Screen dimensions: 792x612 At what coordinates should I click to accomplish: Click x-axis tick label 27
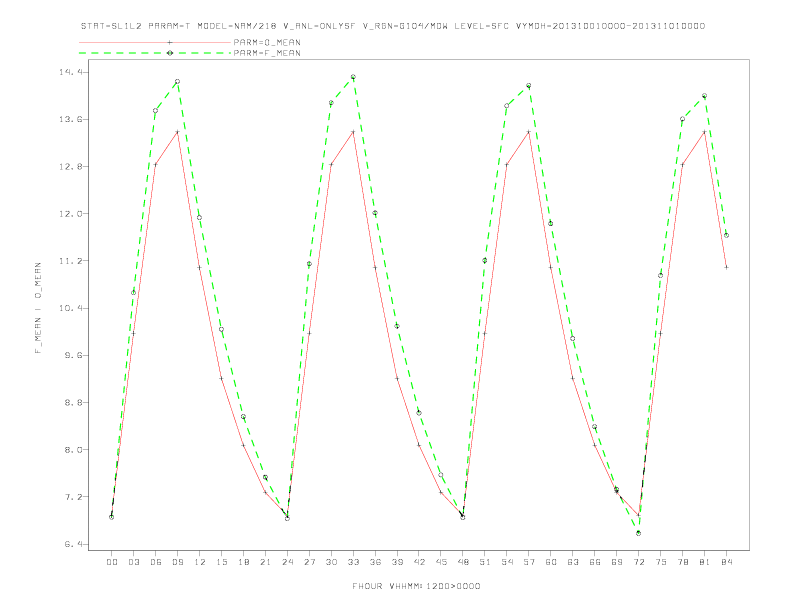tap(309, 562)
